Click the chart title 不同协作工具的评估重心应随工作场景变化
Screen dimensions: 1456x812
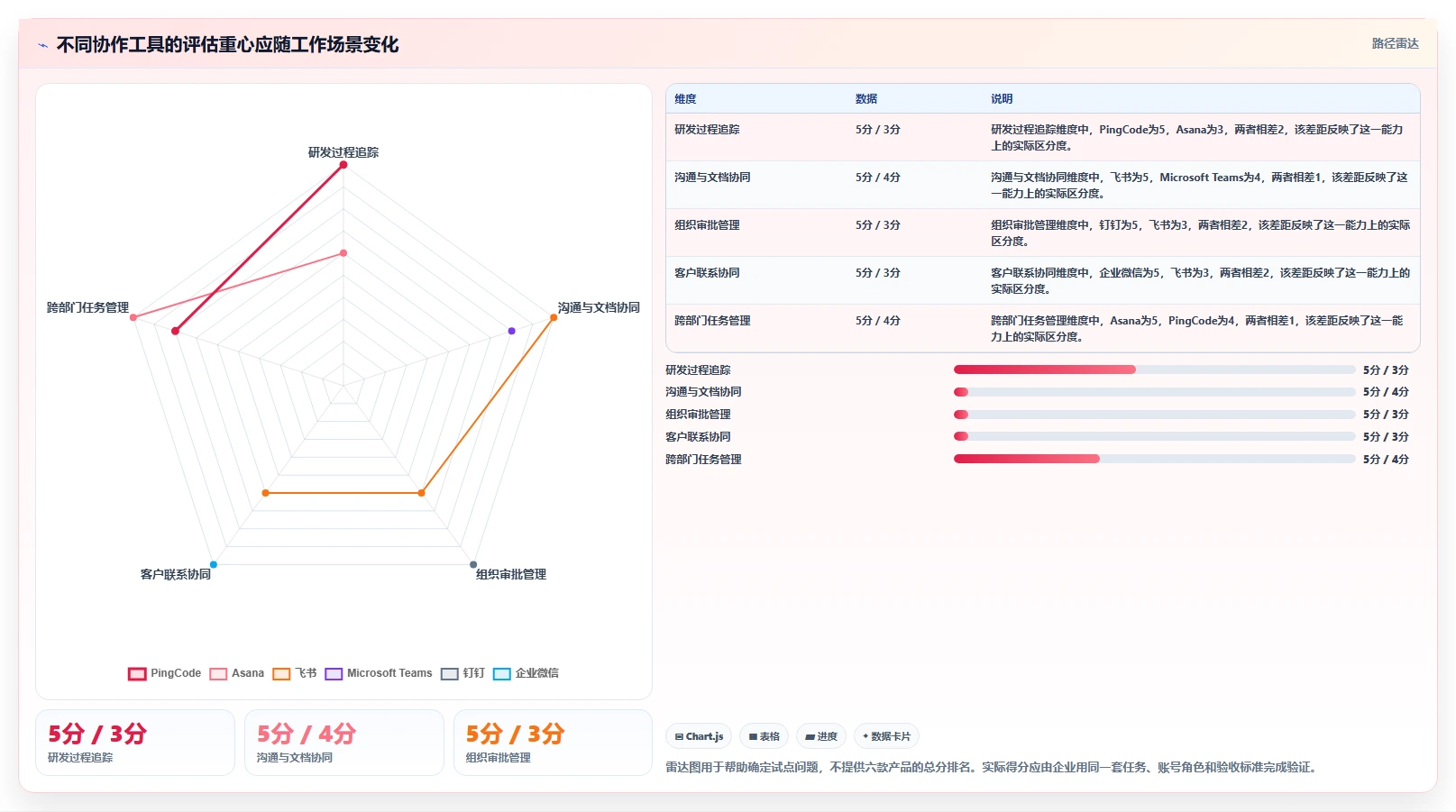[227, 44]
